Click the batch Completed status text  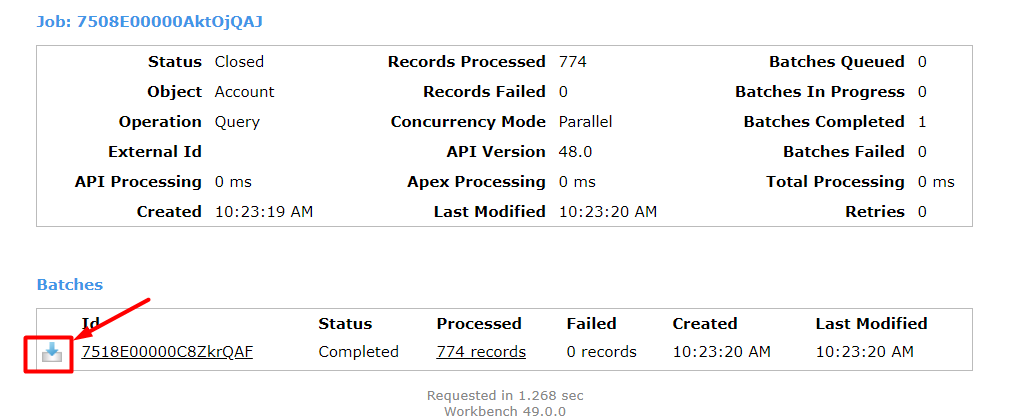359,352
